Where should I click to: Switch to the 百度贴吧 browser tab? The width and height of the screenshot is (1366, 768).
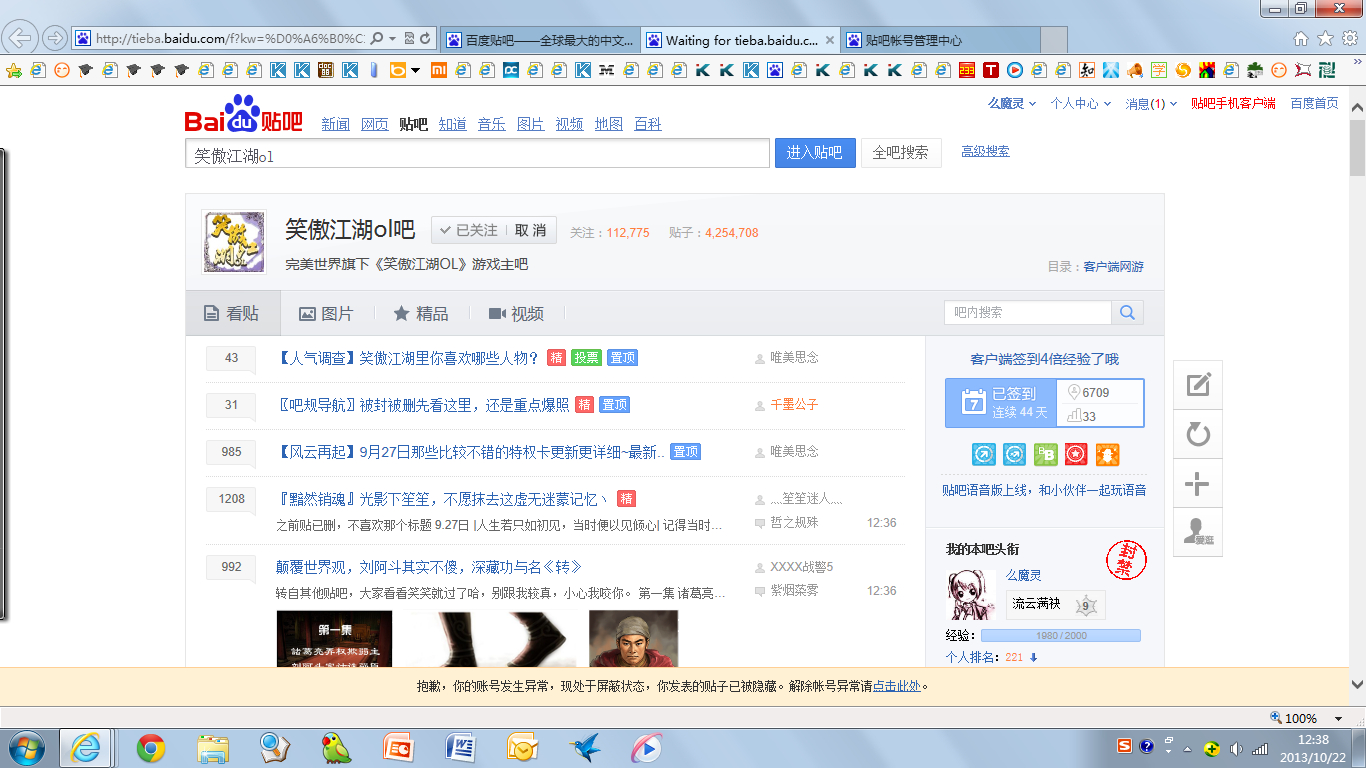[540, 41]
